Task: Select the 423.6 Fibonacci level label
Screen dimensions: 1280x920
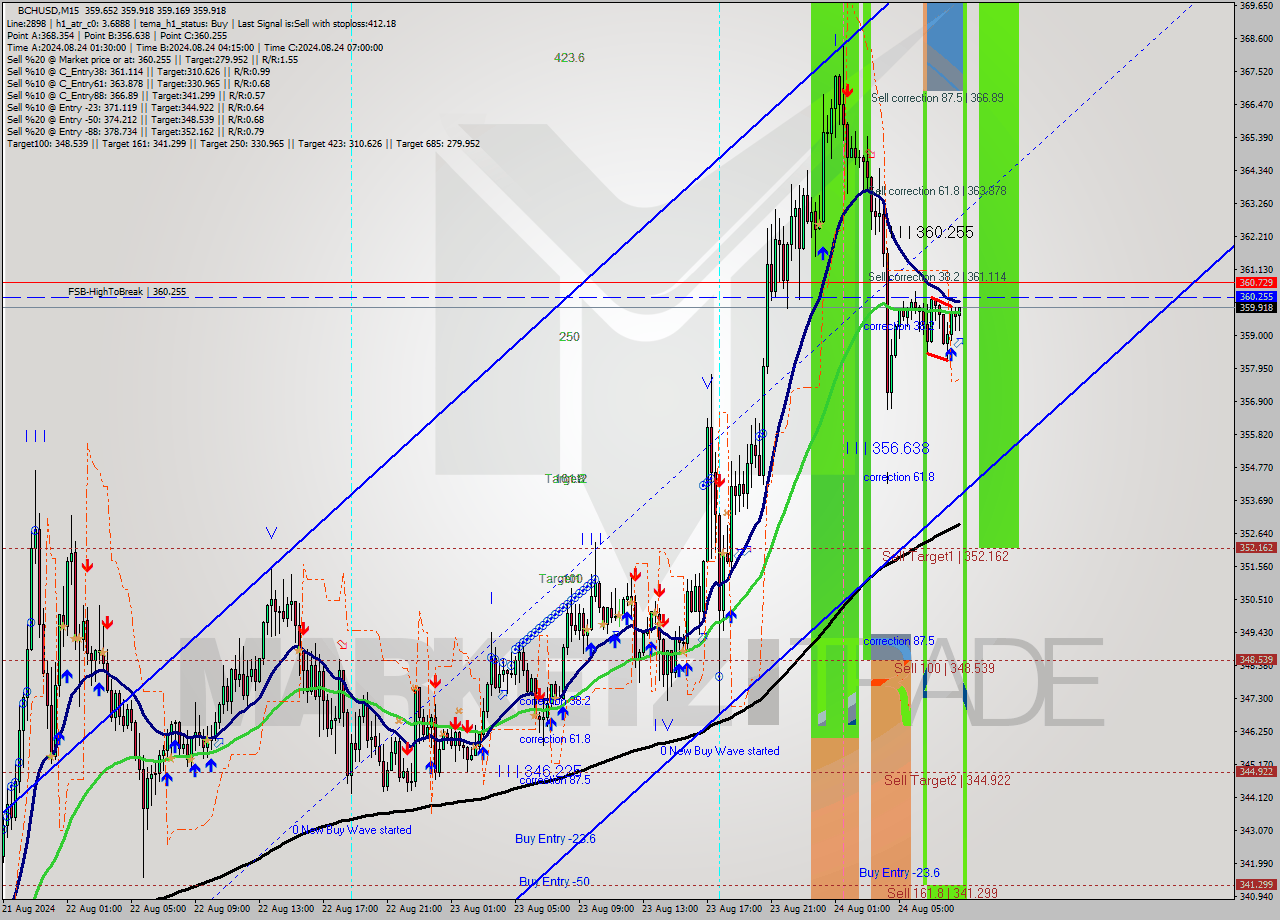Action: [569, 58]
